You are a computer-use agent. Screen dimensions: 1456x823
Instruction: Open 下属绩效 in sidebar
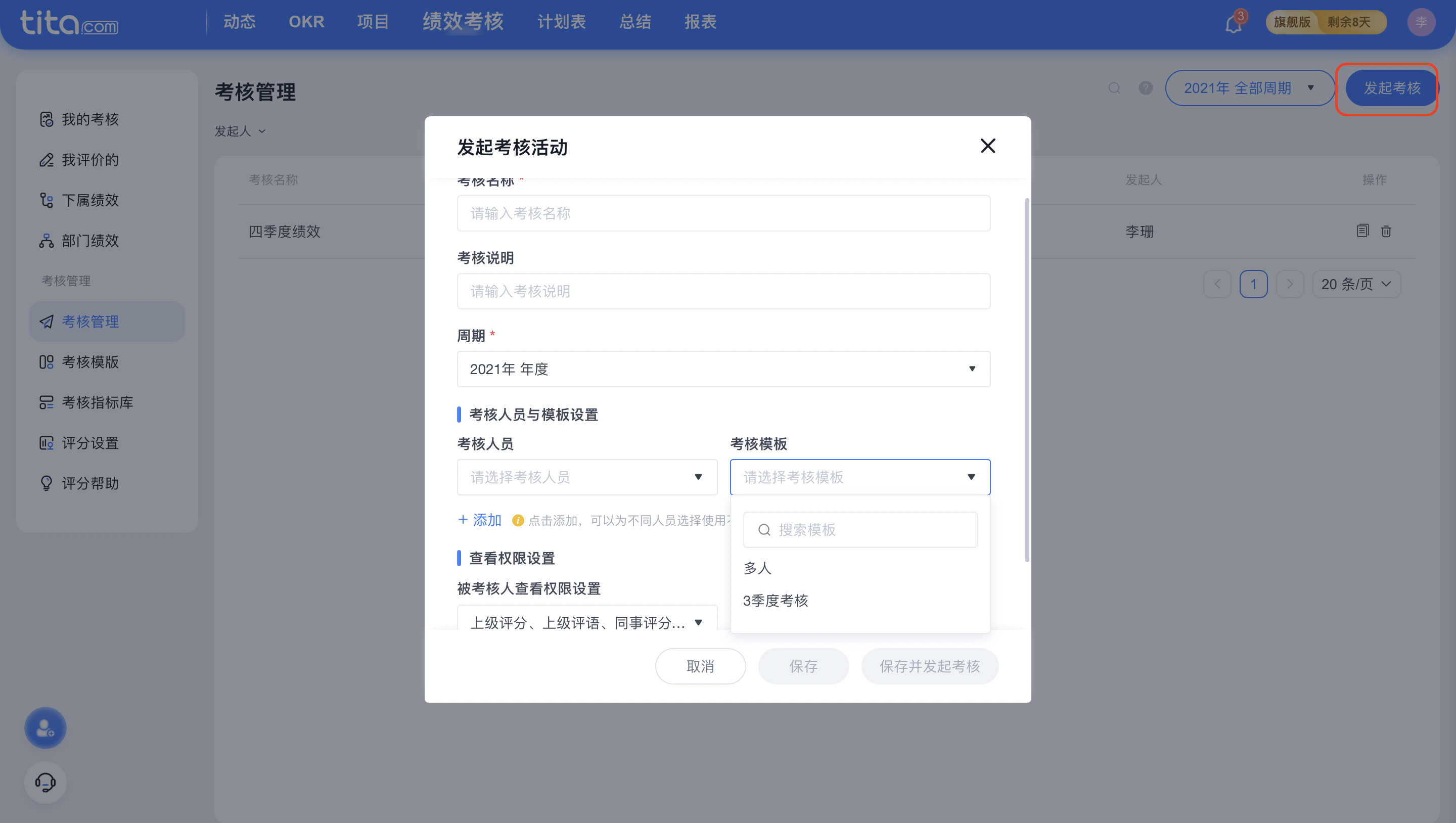[107, 200]
